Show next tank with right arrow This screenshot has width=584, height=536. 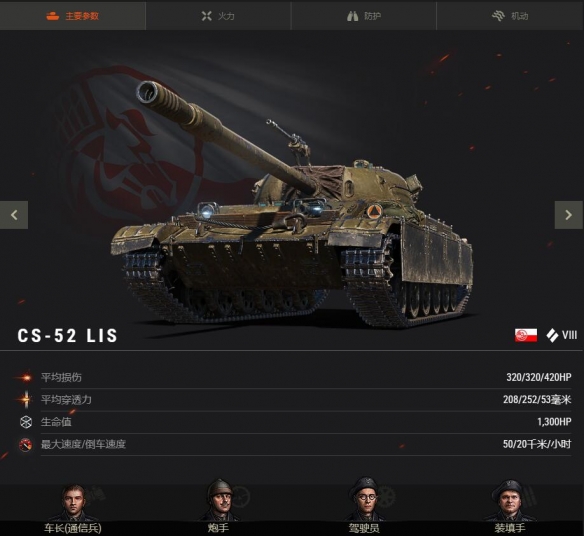coord(569,215)
